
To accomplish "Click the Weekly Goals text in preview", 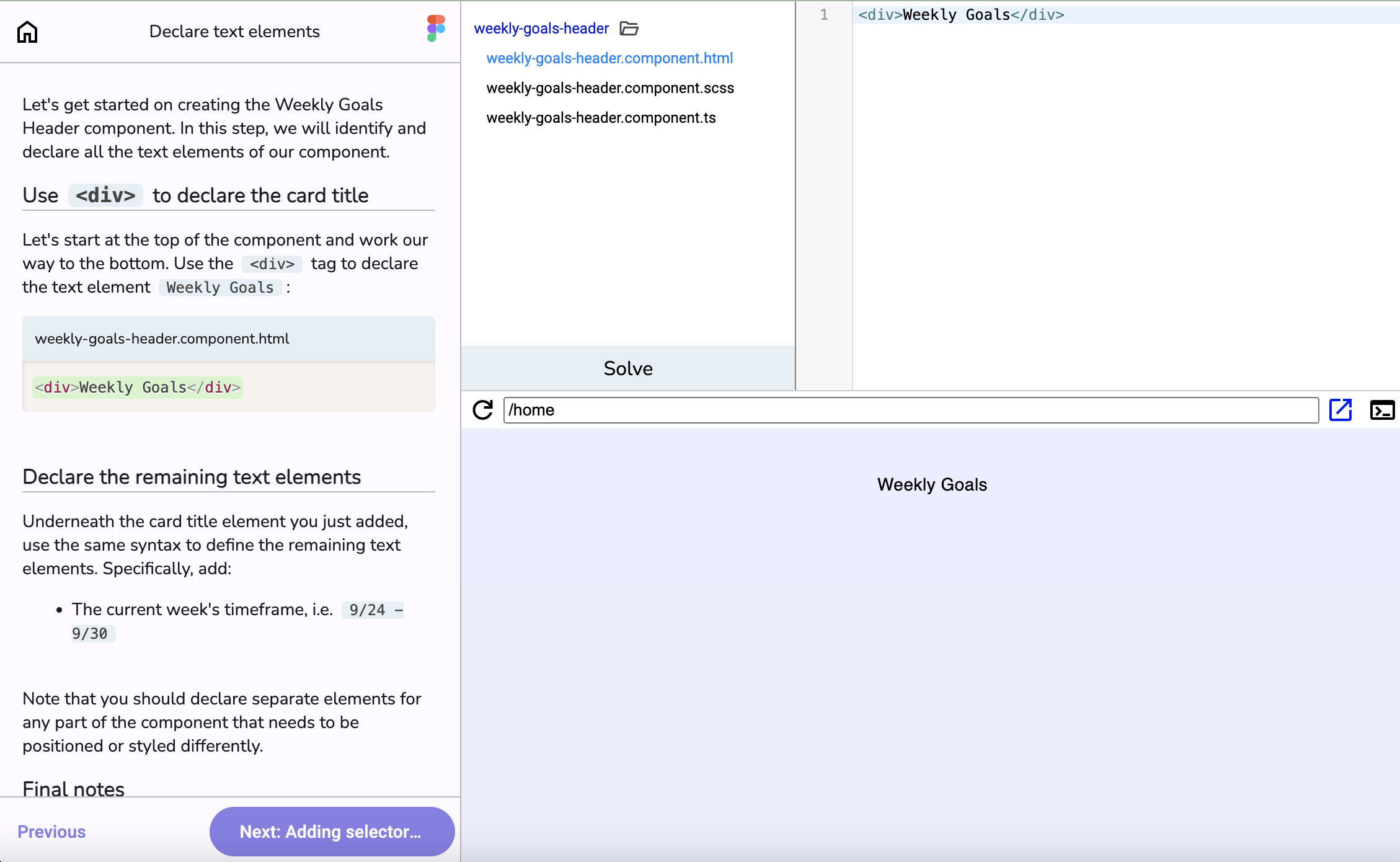I will coord(932,484).
